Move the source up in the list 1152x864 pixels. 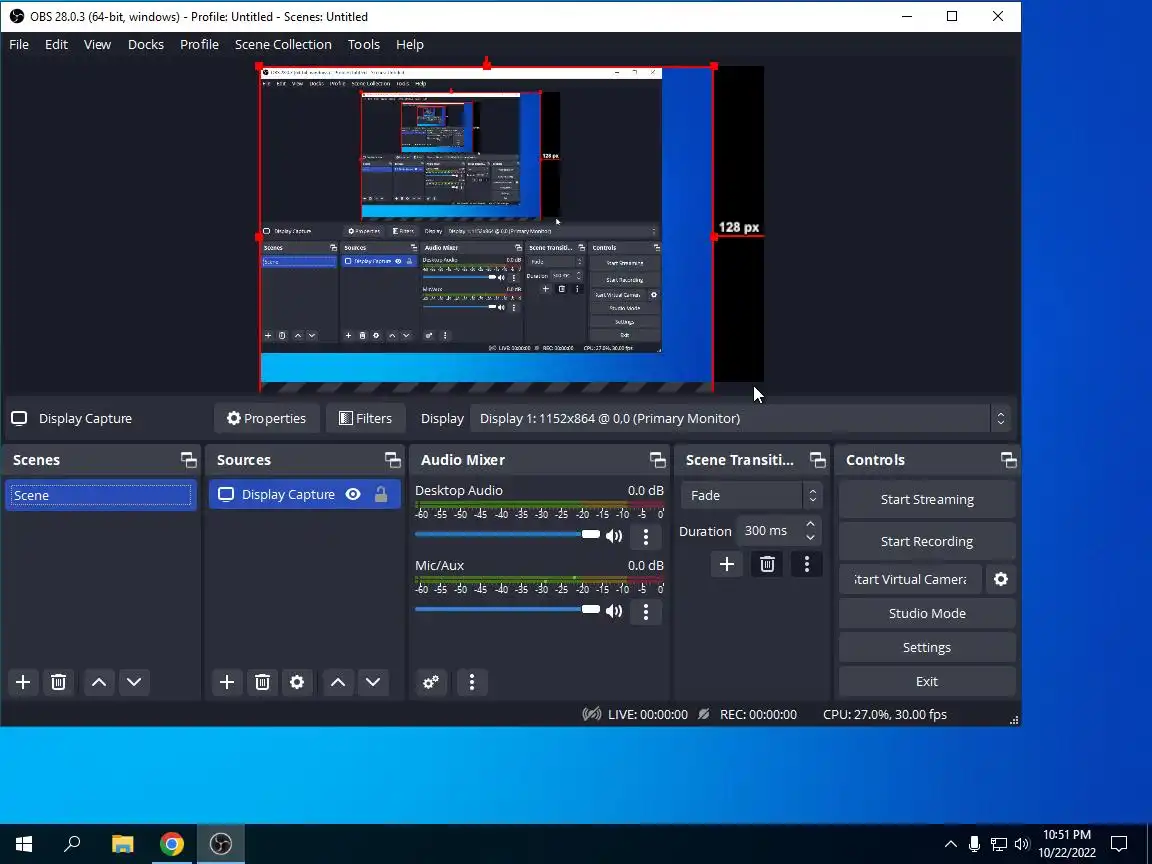click(x=338, y=682)
